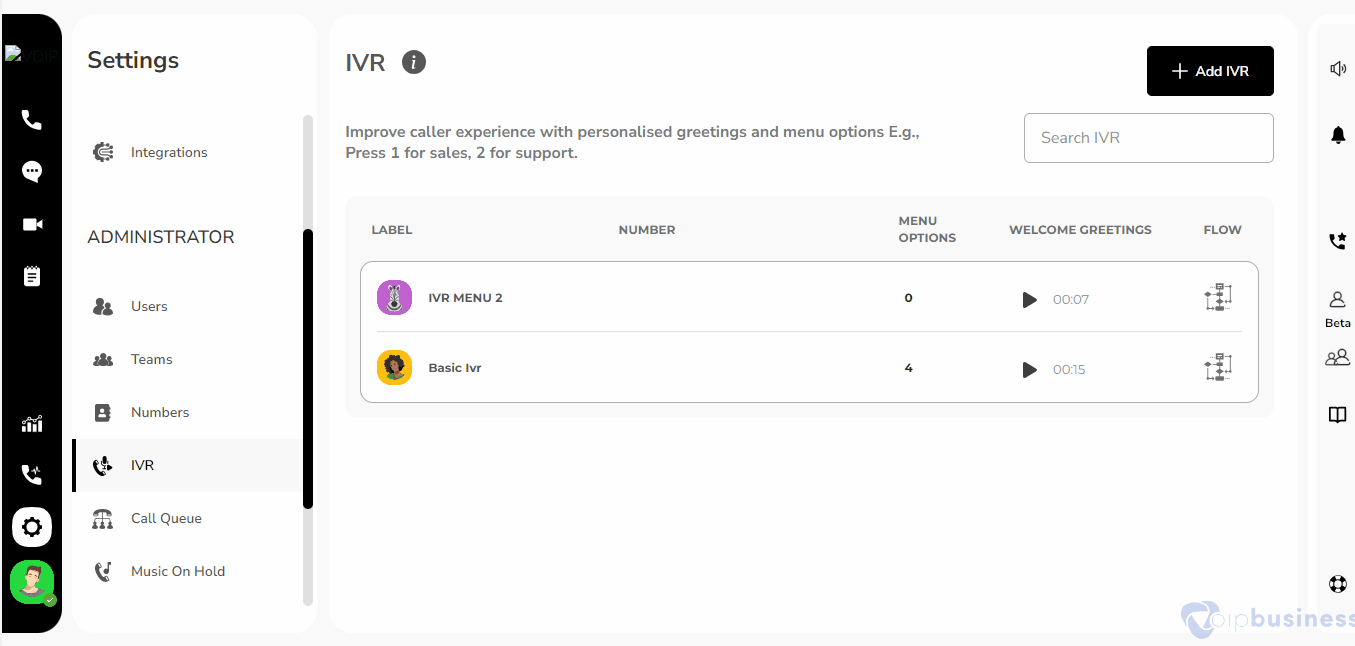This screenshot has width=1355, height=646.
Task: Open the help lifebuoy icon
Action: coord(1338,584)
